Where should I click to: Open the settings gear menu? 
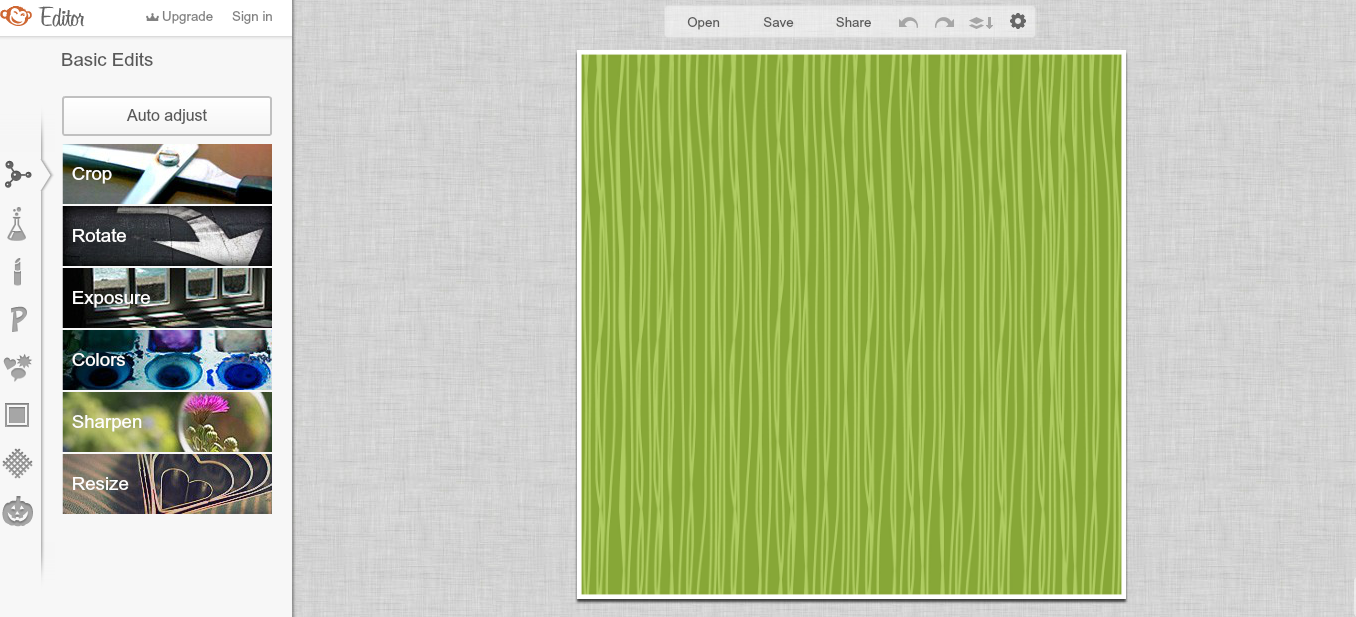[x=1016, y=21]
